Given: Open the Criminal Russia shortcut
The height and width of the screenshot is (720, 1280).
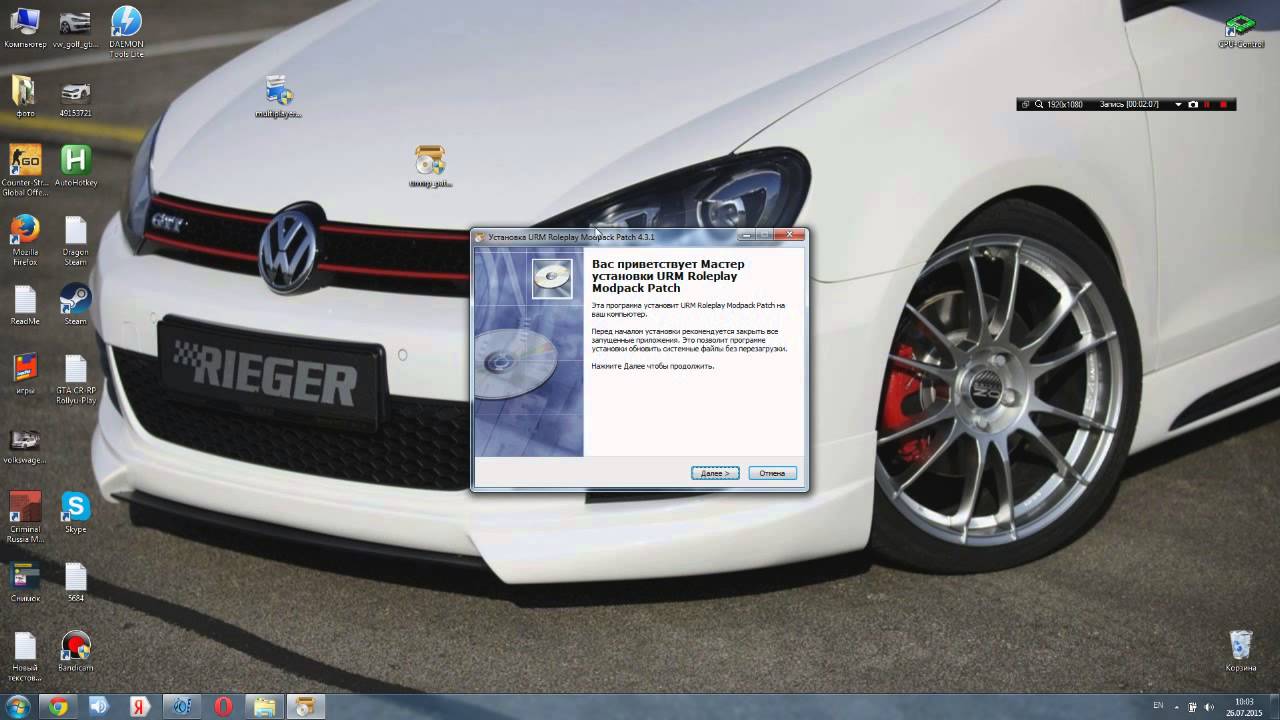Looking at the screenshot, I should tap(25, 517).
